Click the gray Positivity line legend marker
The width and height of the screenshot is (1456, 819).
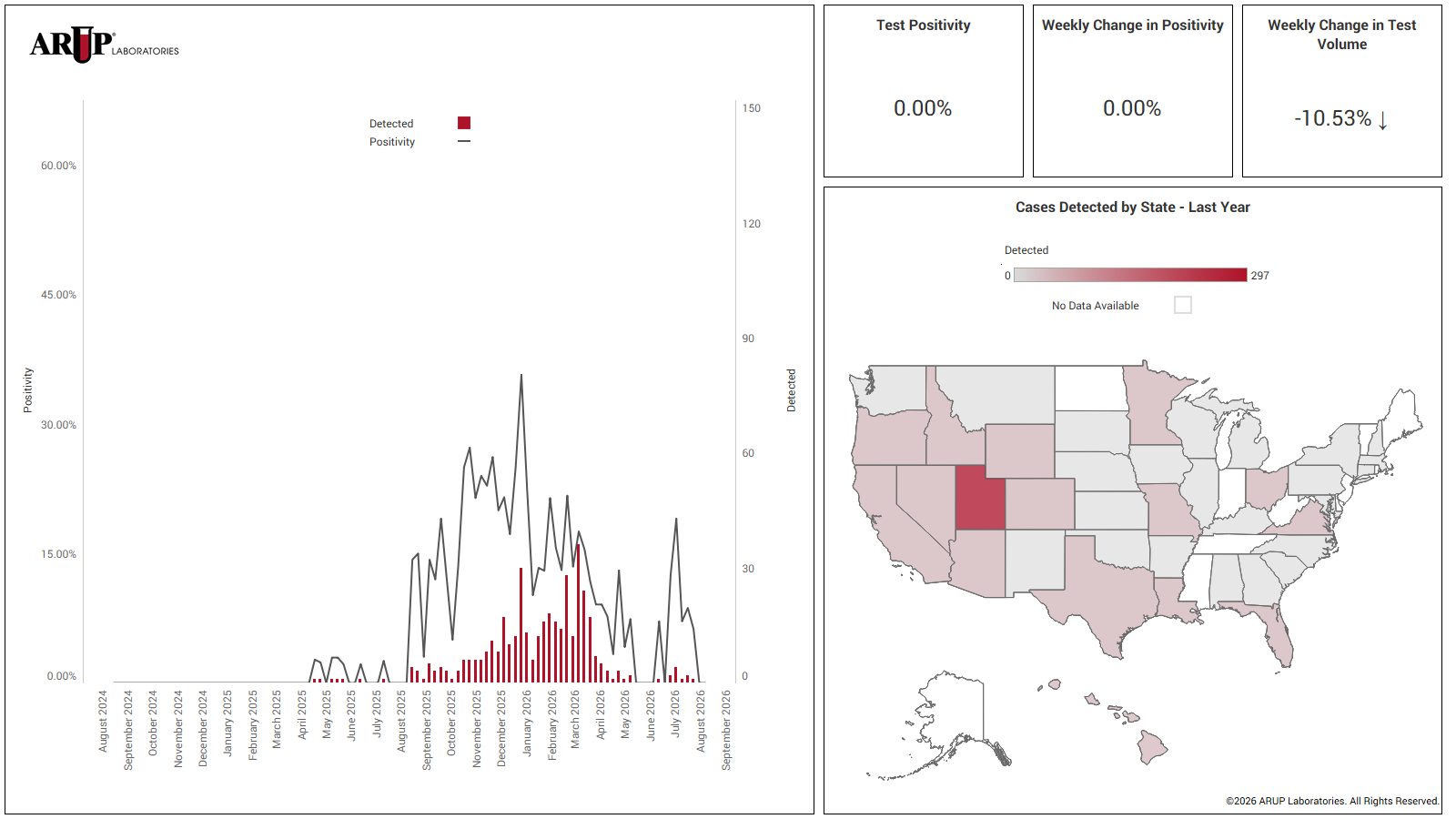click(x=464, y=141)
